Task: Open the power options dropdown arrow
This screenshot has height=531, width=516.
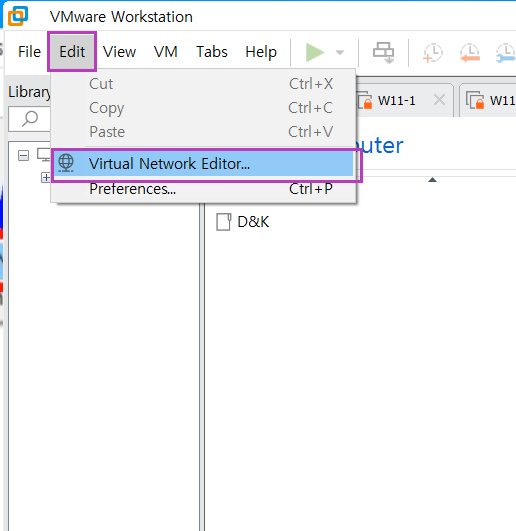Action: (340, 52)
